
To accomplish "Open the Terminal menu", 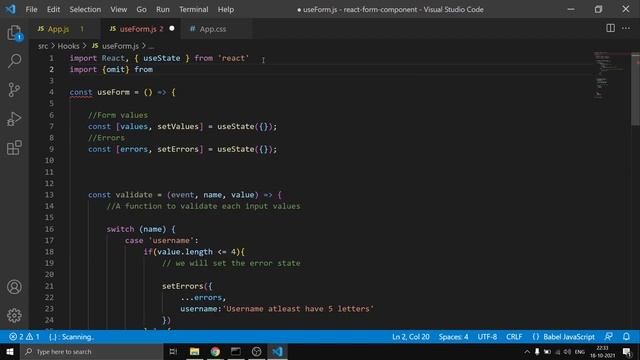I will (193, 9).
